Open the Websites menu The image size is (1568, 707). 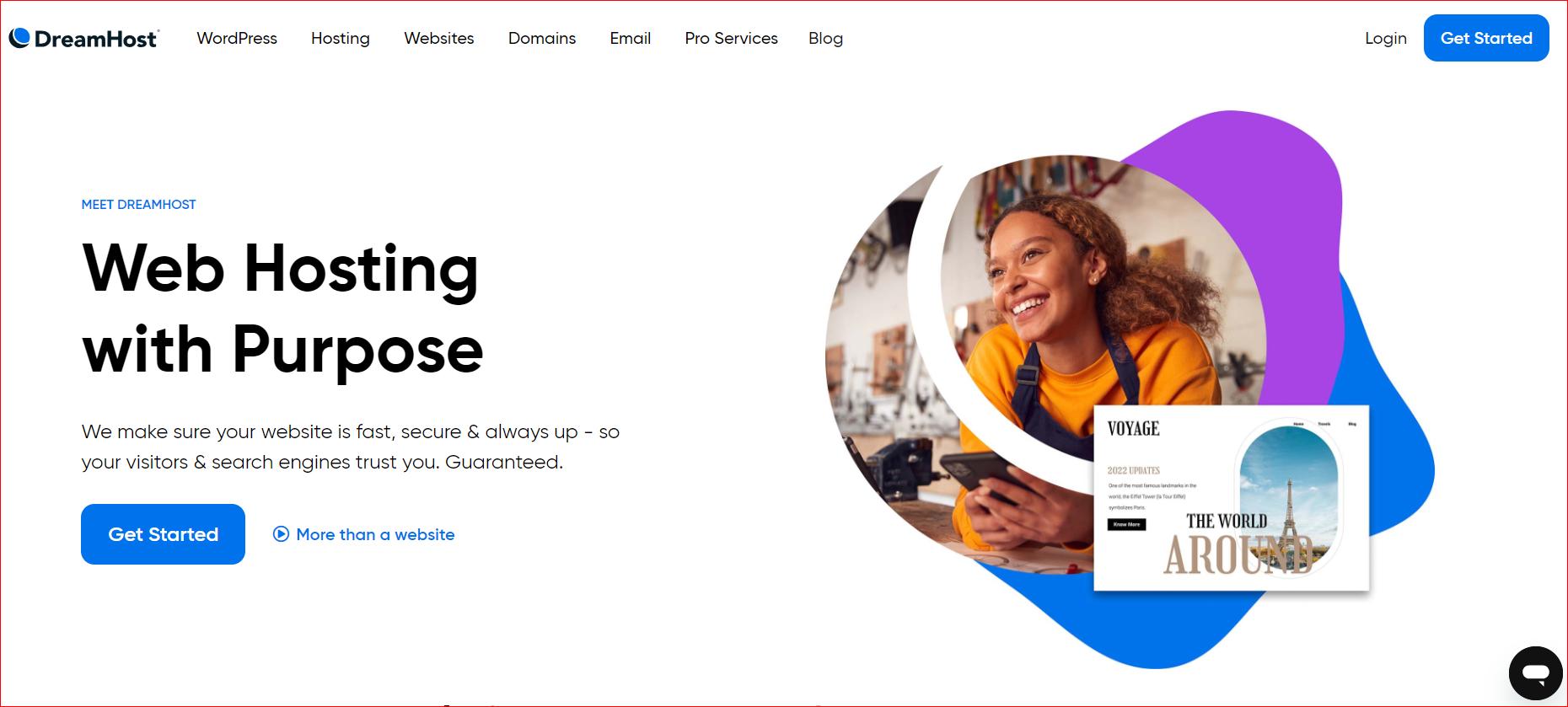439,38
